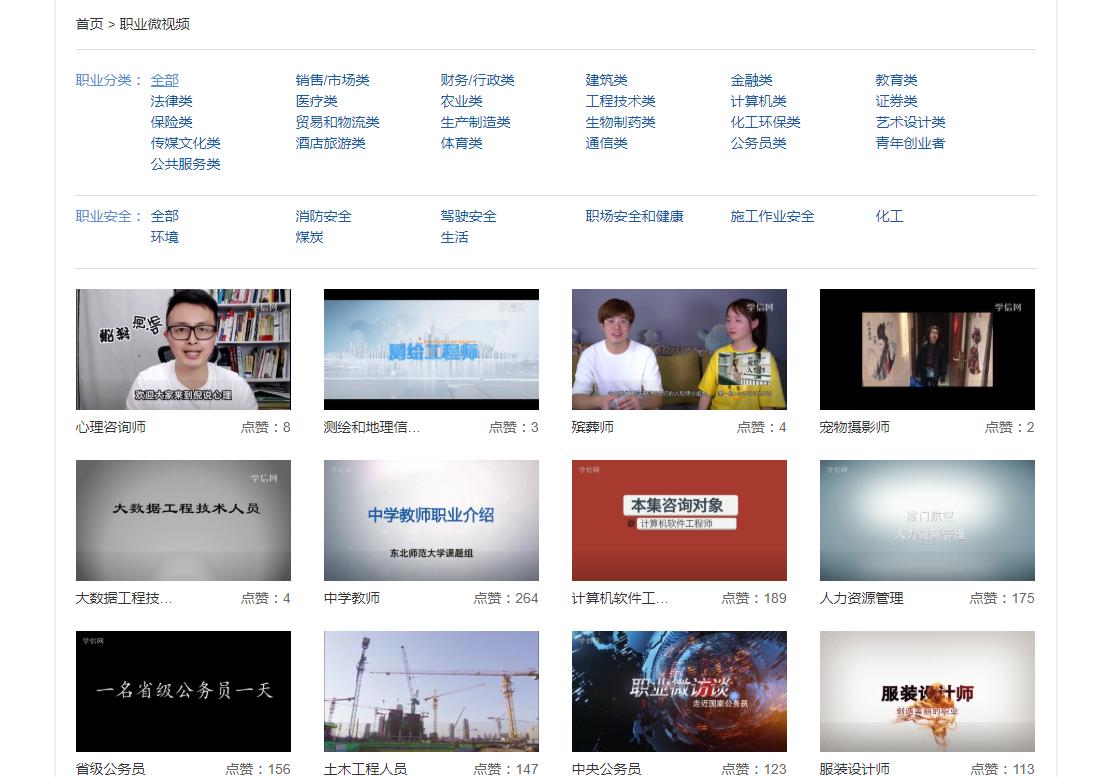Select the 教育类 category filter

(896, 80)
